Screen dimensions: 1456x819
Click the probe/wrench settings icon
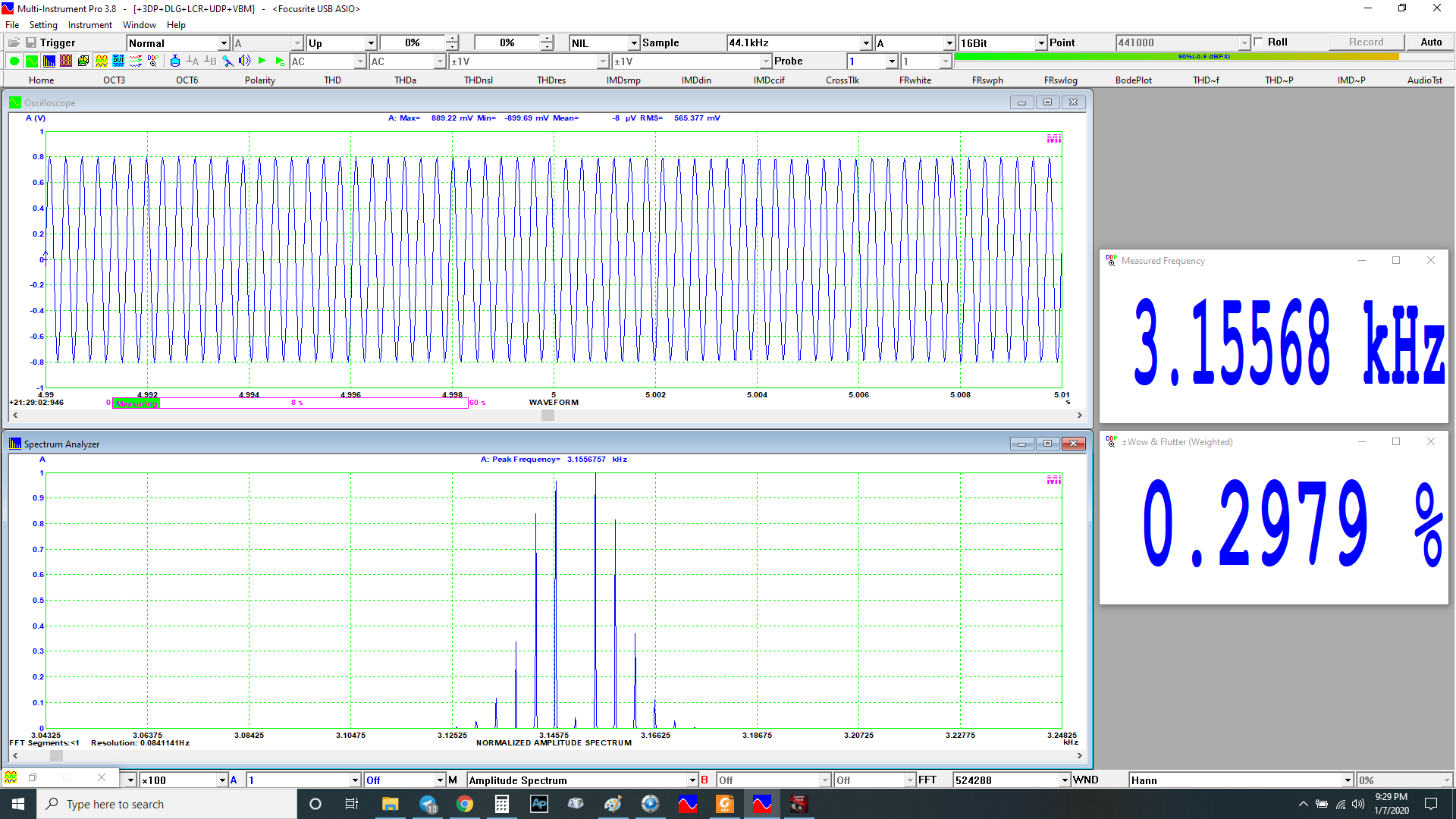pyautogui.click(x=227, y=61)
